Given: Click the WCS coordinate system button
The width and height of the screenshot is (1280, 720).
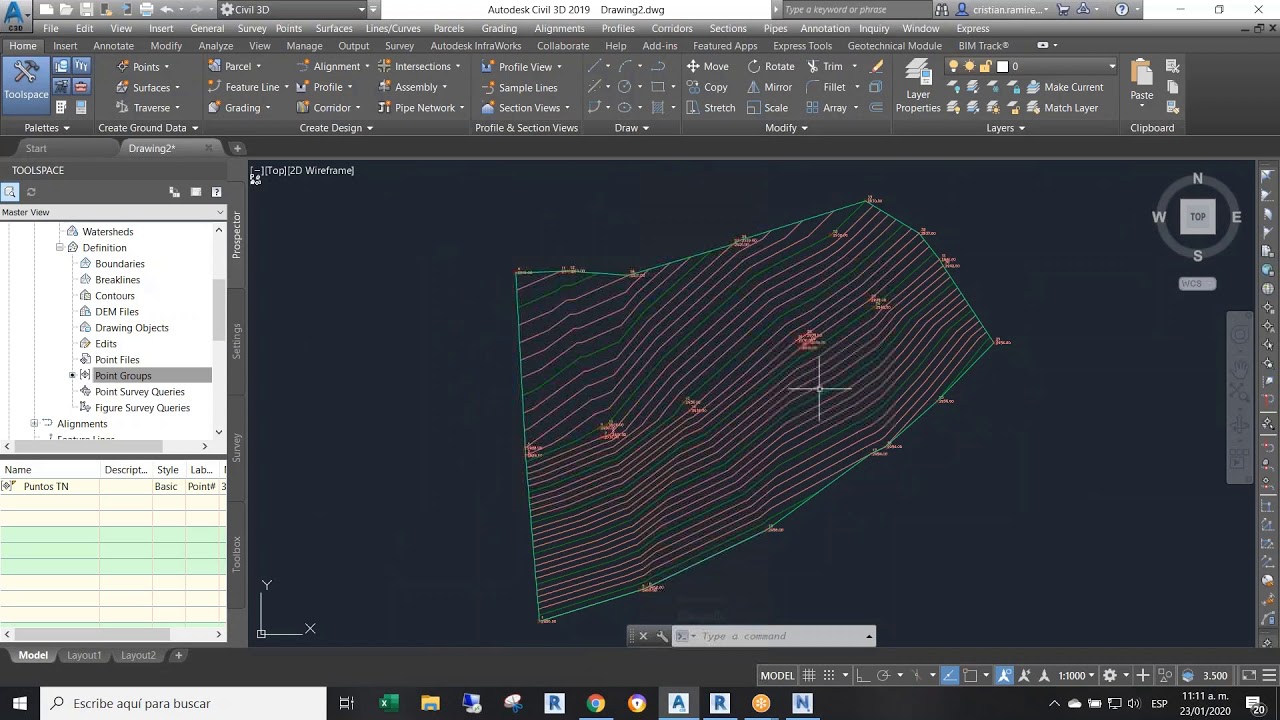Looking at the screenshot, I should (x=1197, y=284).
